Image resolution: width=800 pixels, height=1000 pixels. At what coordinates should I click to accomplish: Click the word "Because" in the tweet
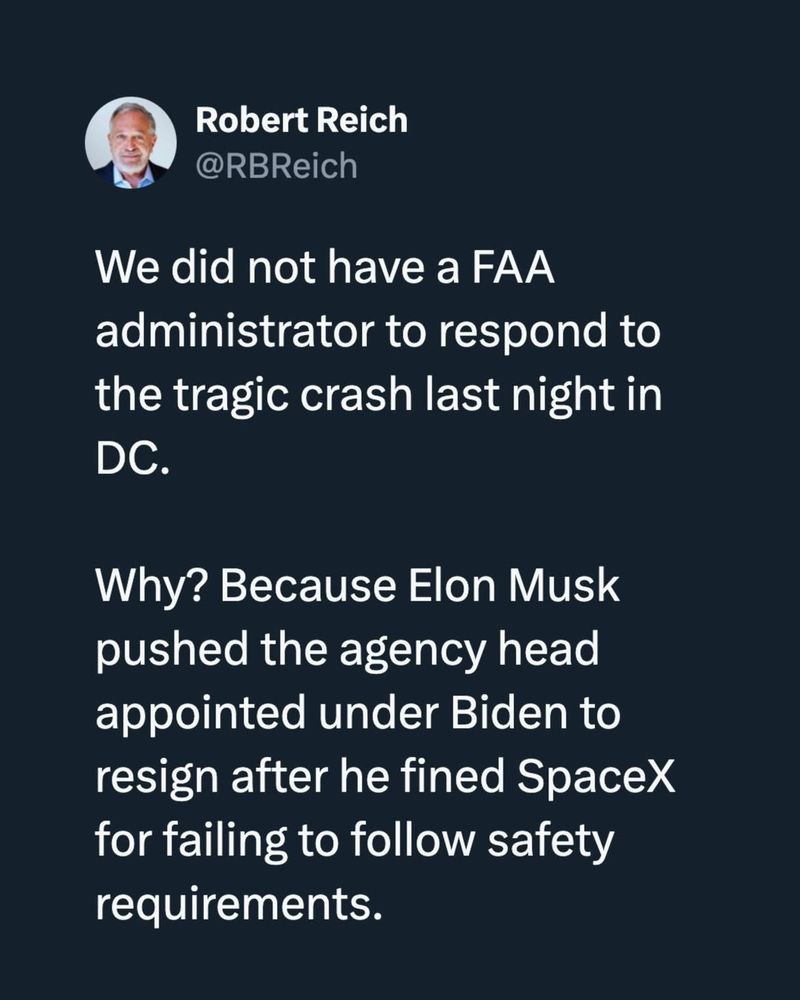point(308,586)
